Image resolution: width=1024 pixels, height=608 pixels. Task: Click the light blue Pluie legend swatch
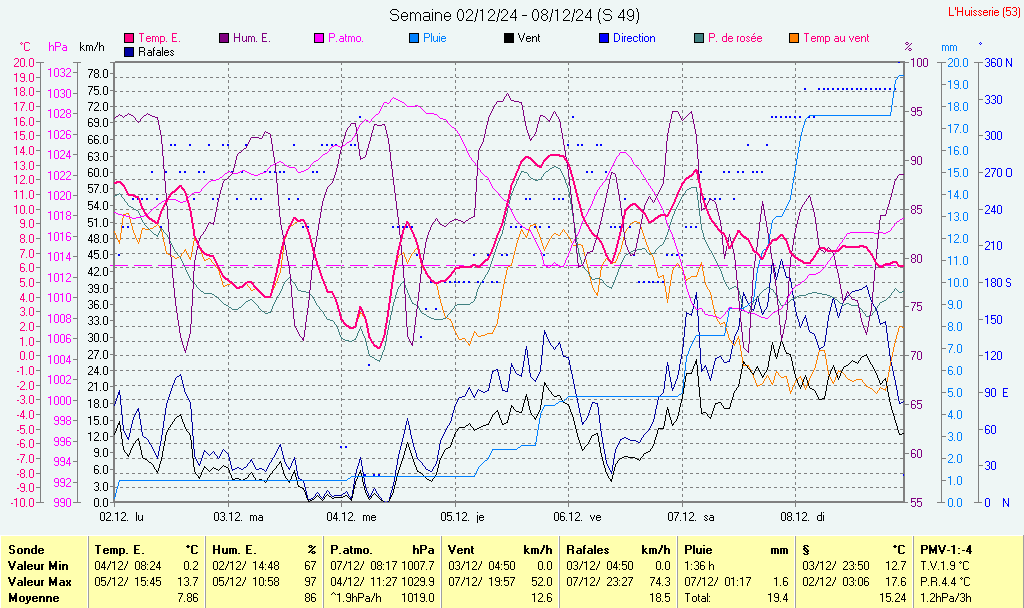click(x=414, y=39)
